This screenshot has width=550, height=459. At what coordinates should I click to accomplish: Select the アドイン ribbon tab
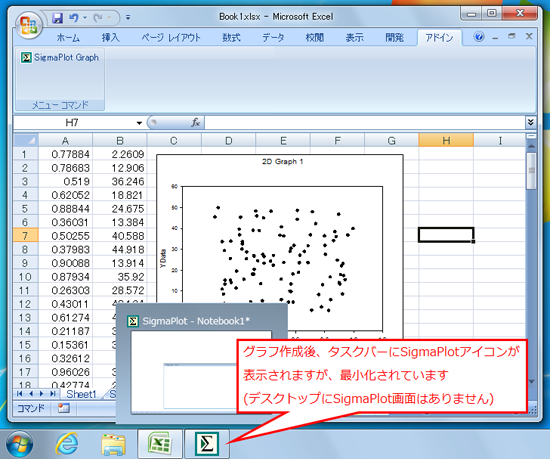point(439,37)
